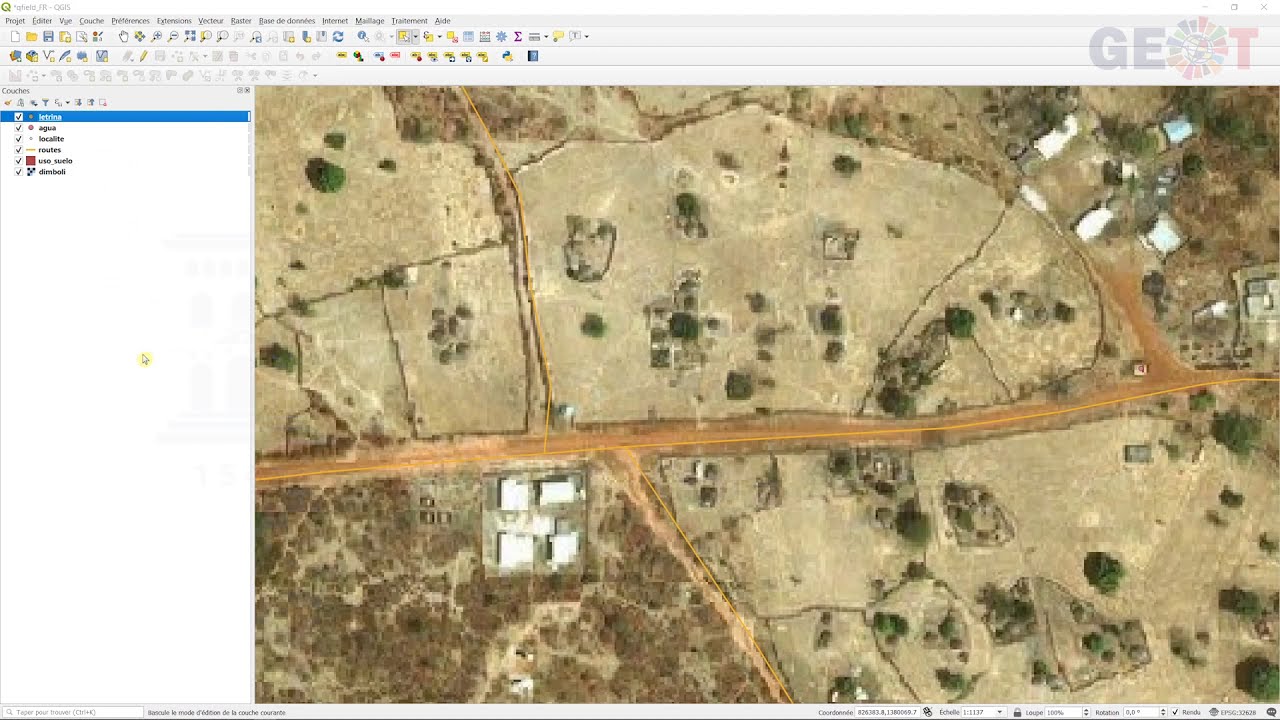
Task: Hide the uso_suelo layer
Action: (19, 161)
